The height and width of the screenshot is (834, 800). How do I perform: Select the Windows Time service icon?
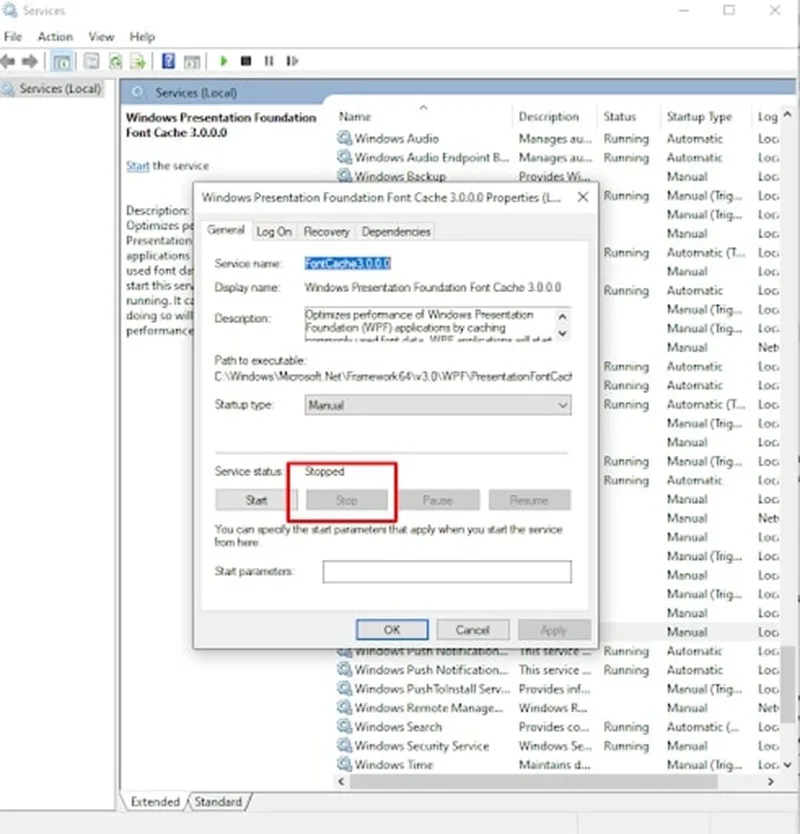click(345, 765)
